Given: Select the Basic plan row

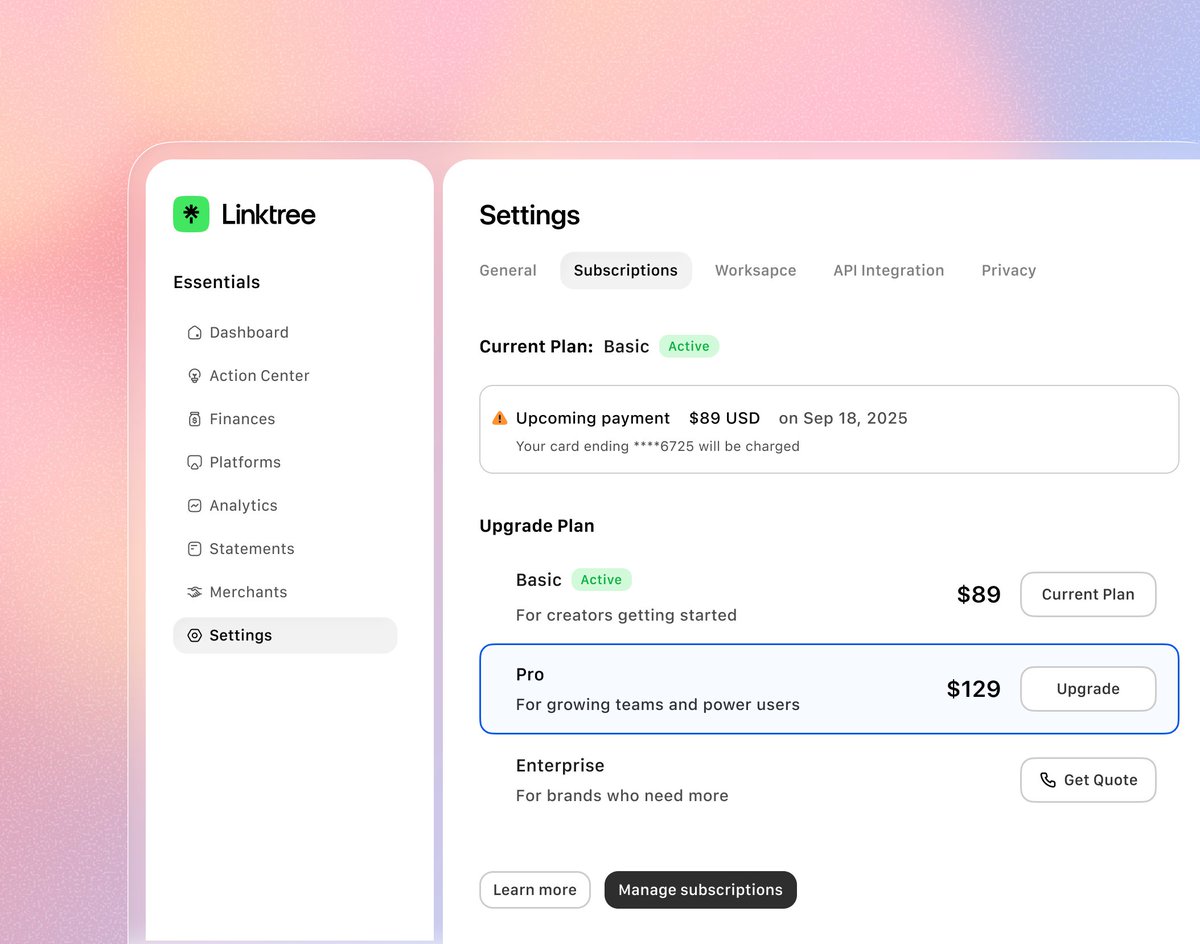Looking at the screenshot, I should [x=829, y=596].
